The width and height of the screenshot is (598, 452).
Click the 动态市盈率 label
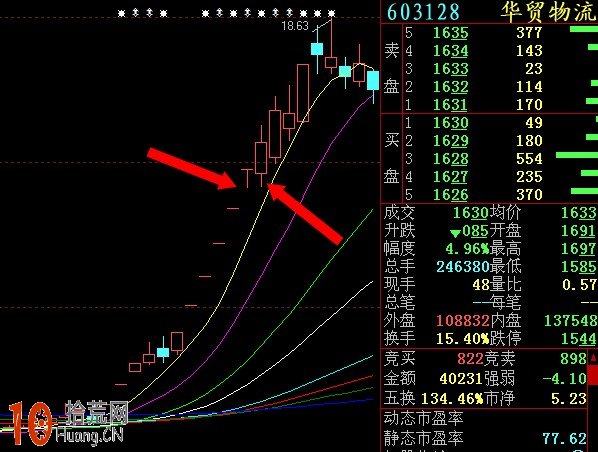click(x=423, y=418)
